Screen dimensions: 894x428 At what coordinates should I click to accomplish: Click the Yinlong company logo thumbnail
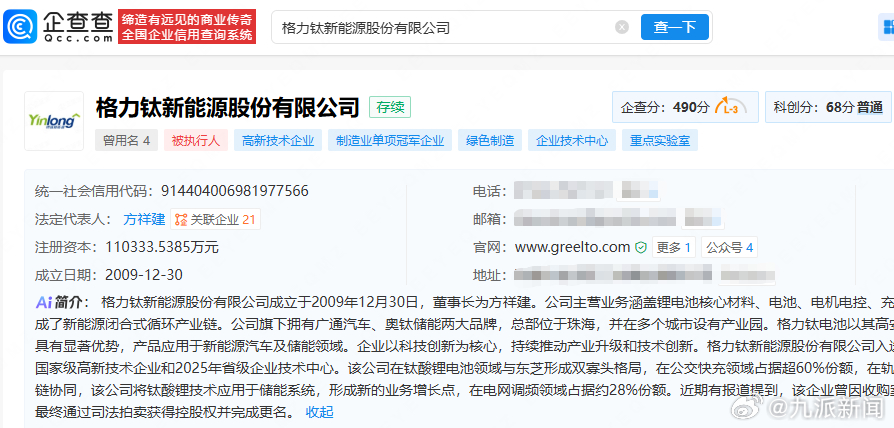point(54,121)
